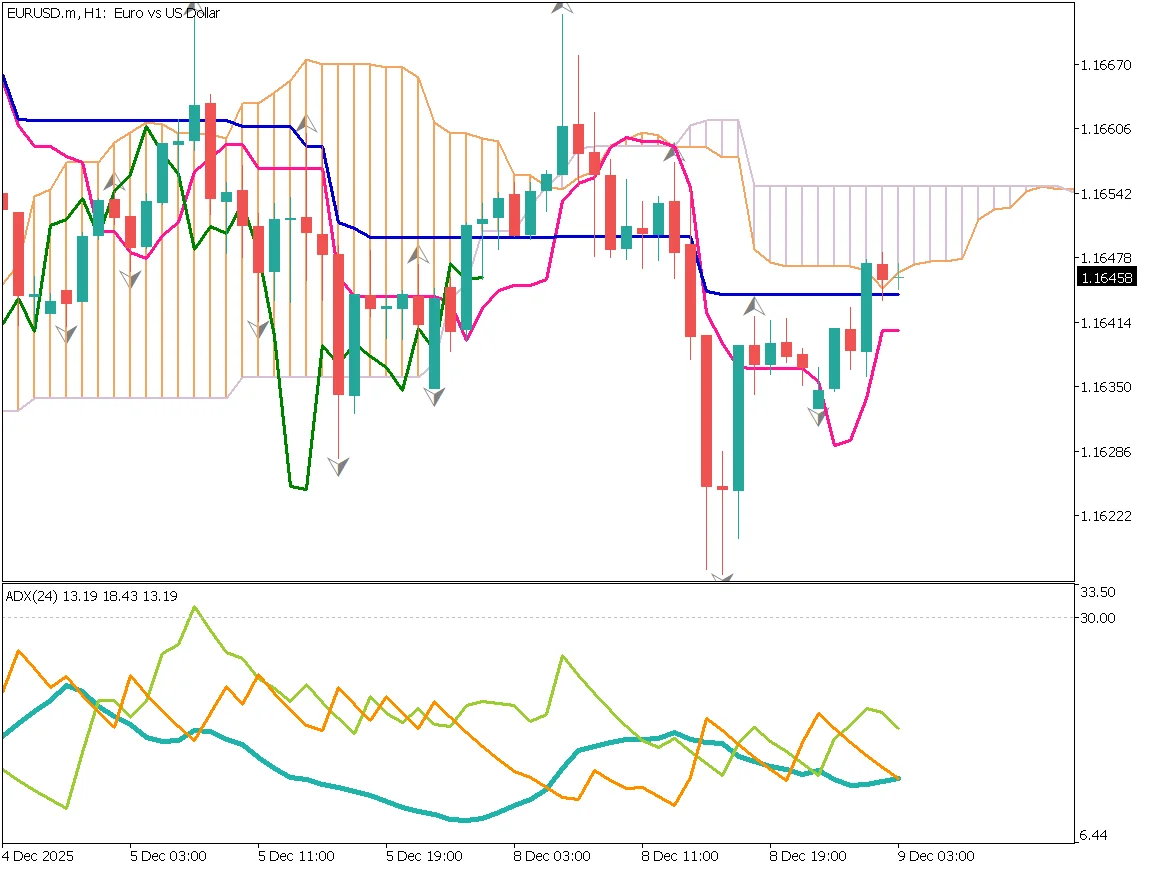Click the up fractal arrow at chart top
This screenshot has width=1152, height=870.
[x=564, y=6]
